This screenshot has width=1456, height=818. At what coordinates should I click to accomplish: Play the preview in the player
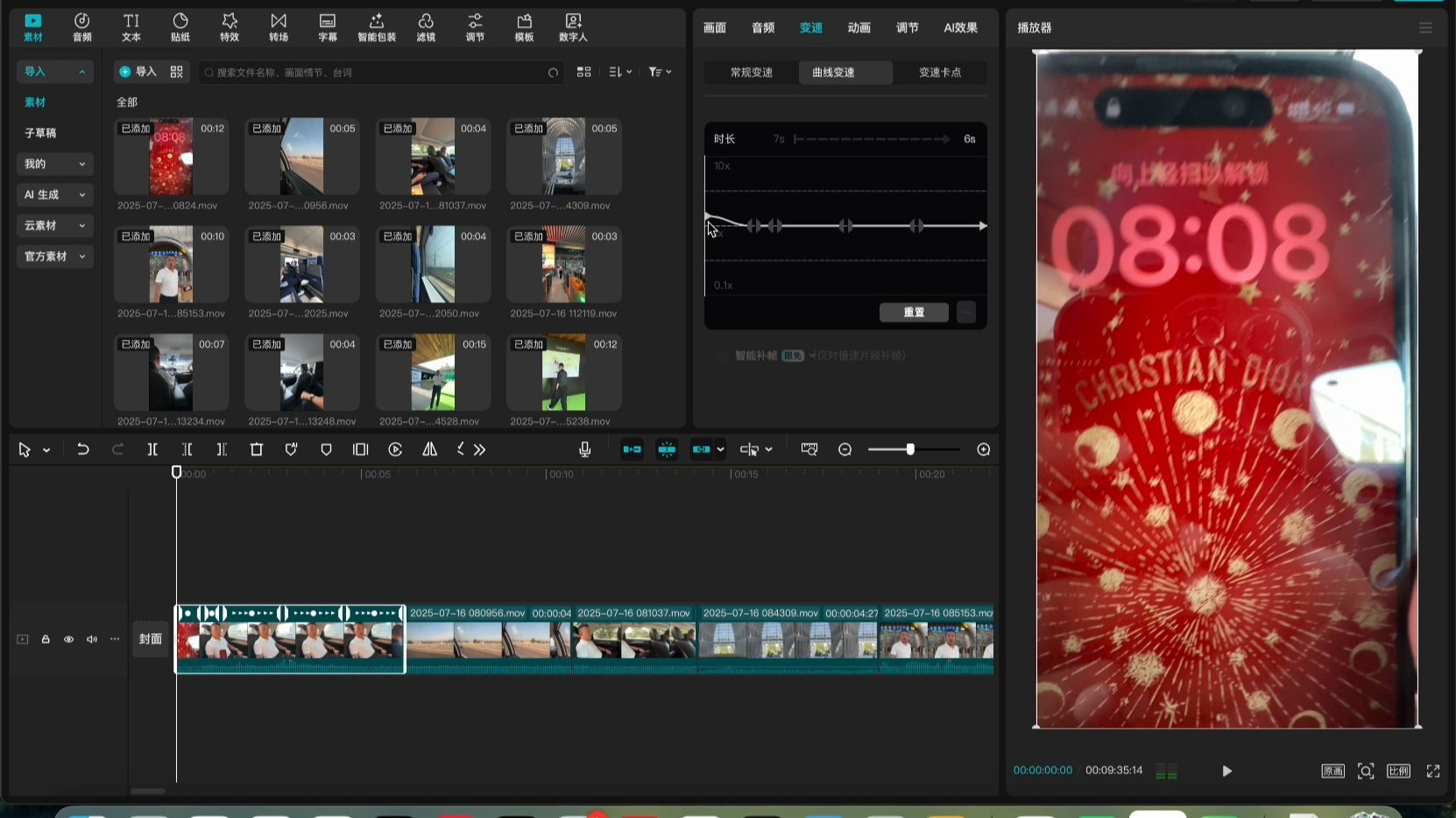click(1227, 771)
